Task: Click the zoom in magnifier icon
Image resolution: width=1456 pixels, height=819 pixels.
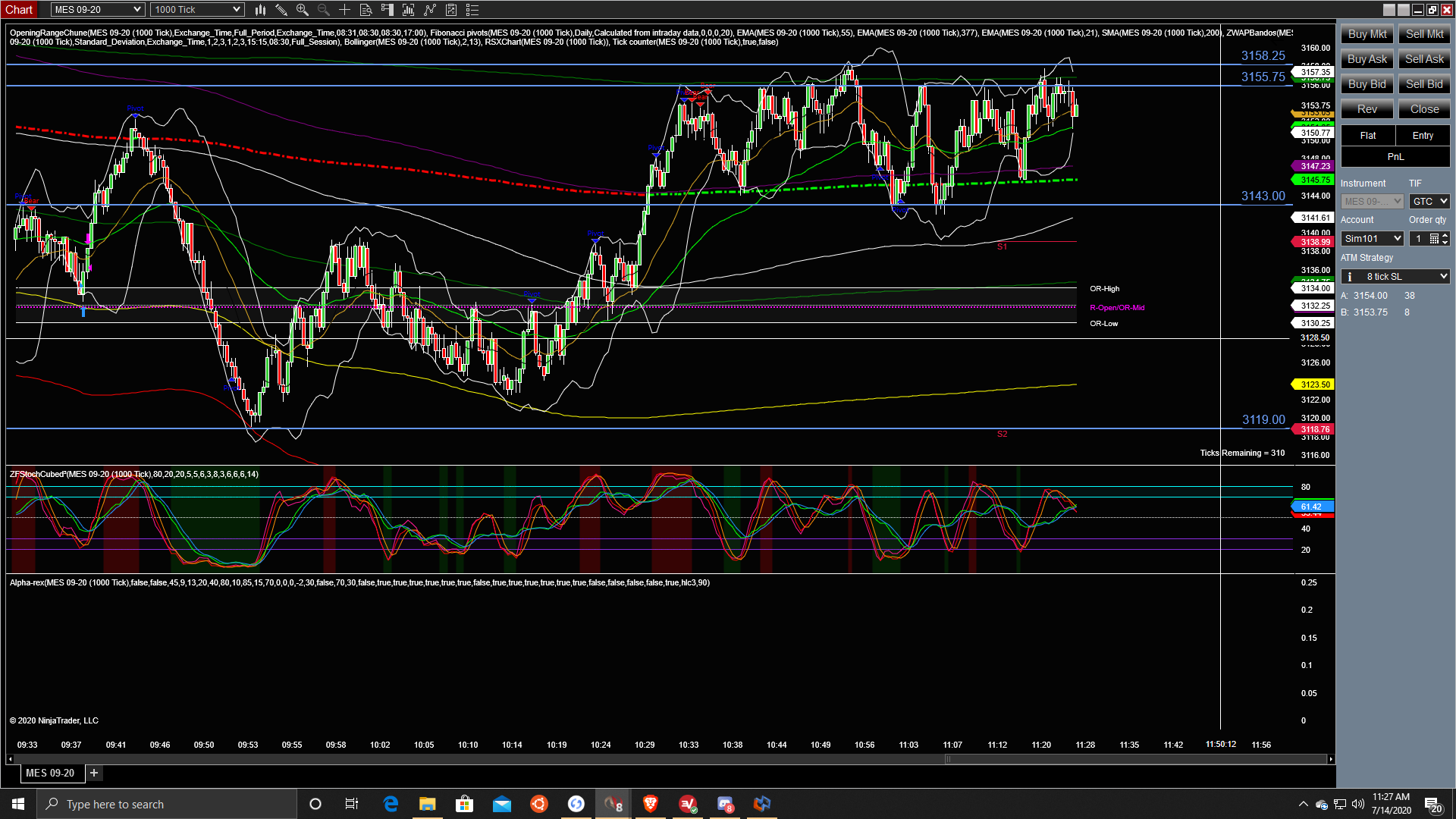Action: tap(303, 10)
